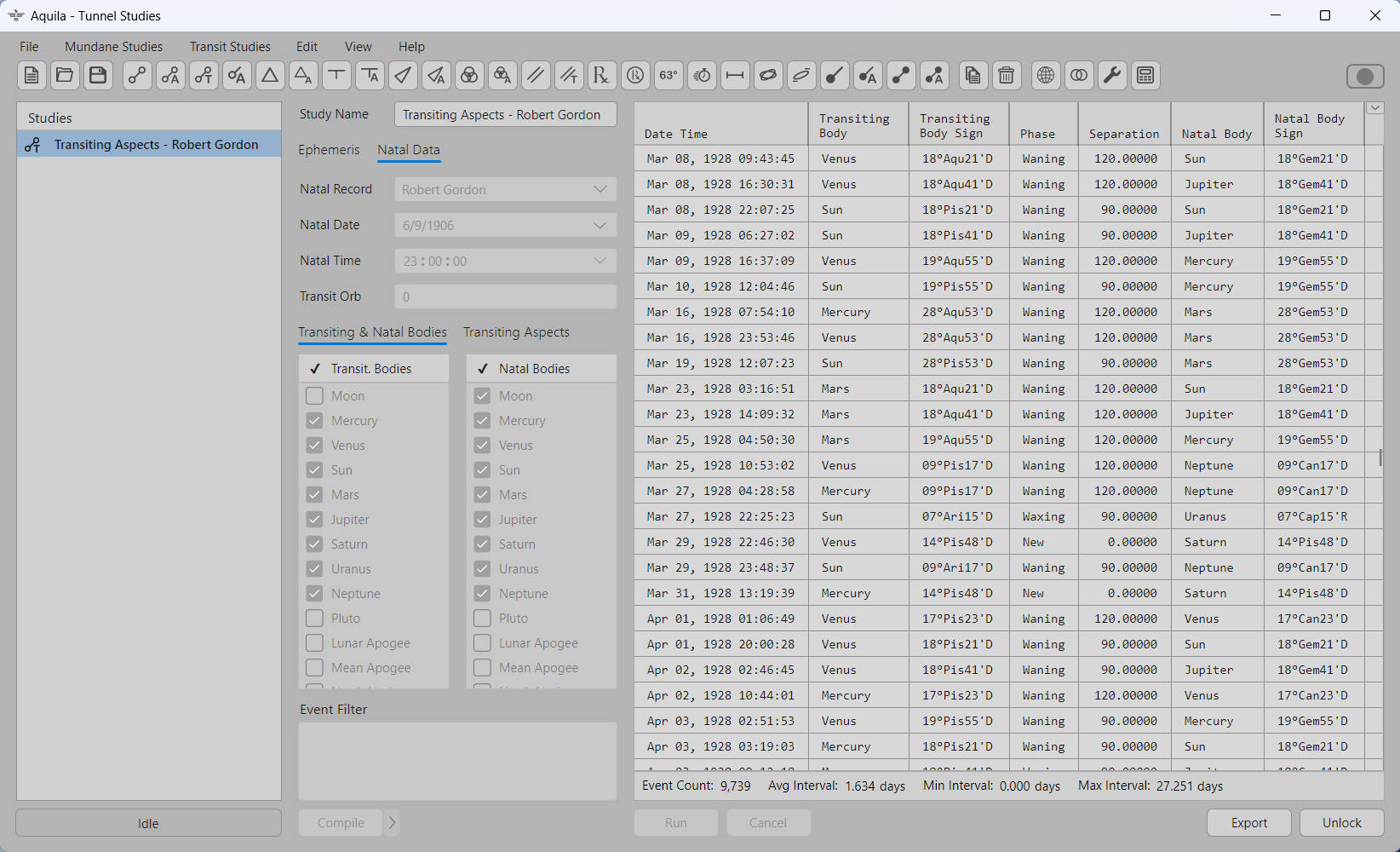Click the stopwatch toolbar icon
This screenshot has width=1400, height=852.
[702, 76]
